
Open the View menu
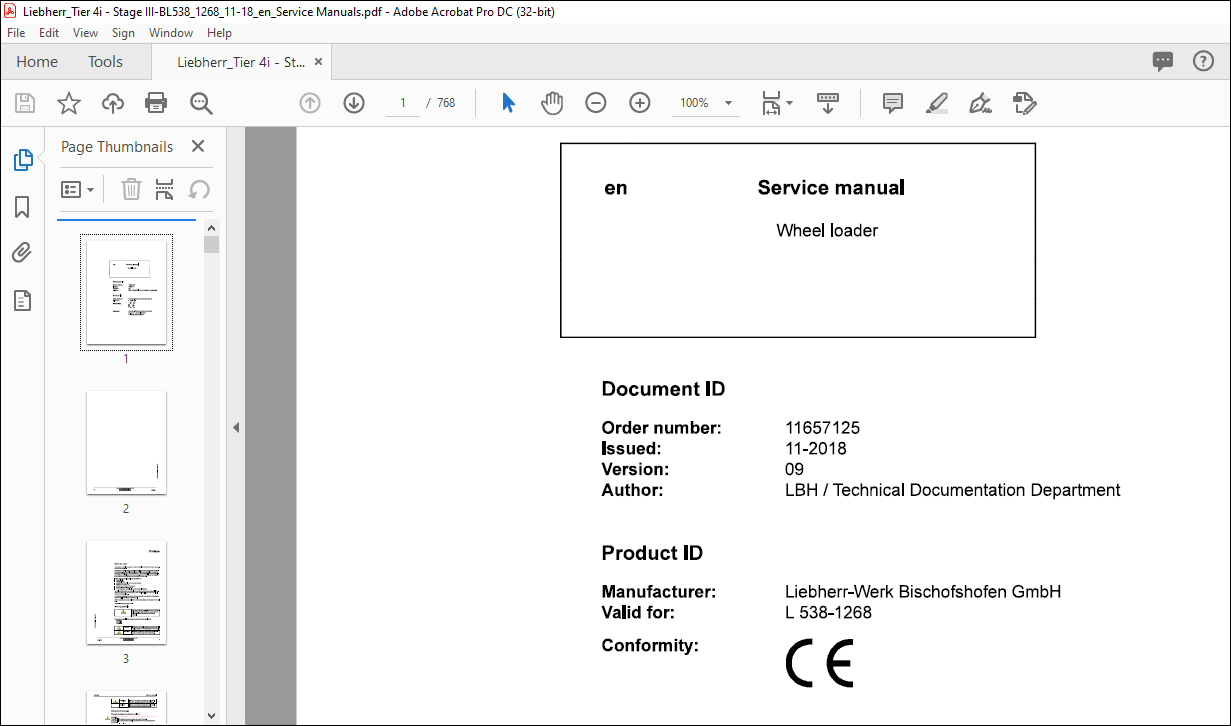point(85,33)
